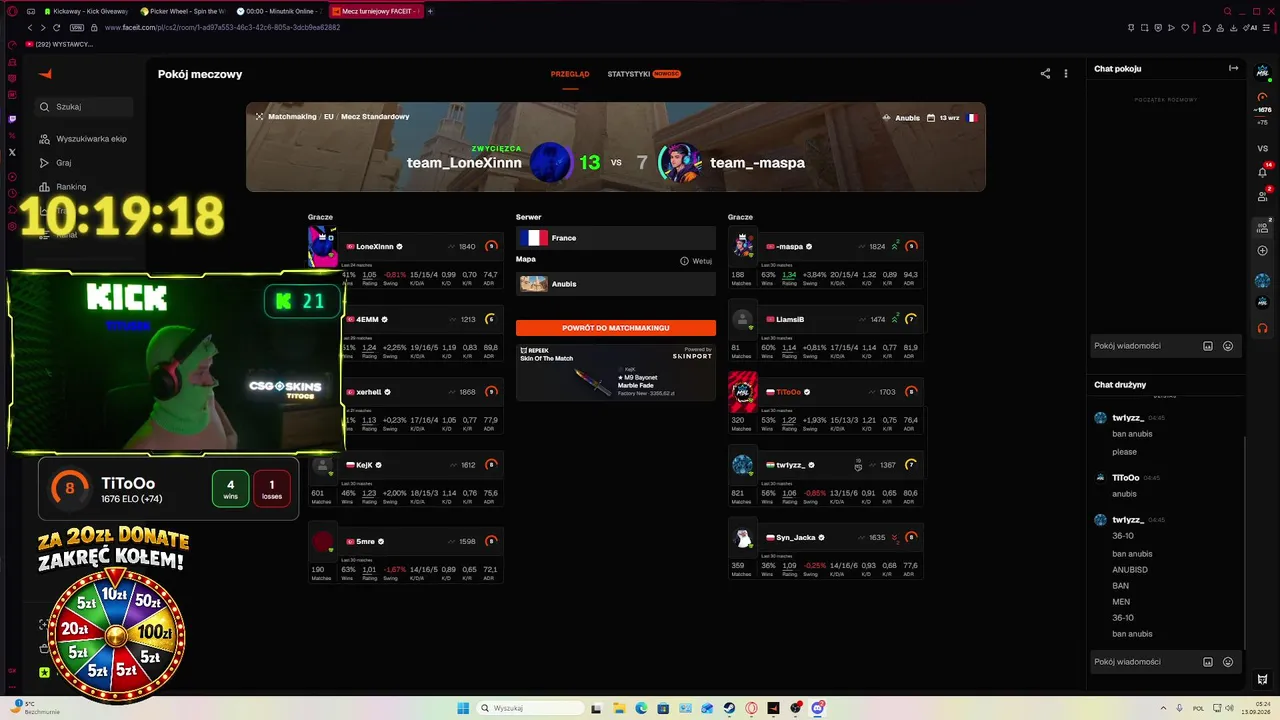Screen dimensions: 1280x720
Task: Click the heart bookmark icon in address bar
Action: click(1185, 28)
